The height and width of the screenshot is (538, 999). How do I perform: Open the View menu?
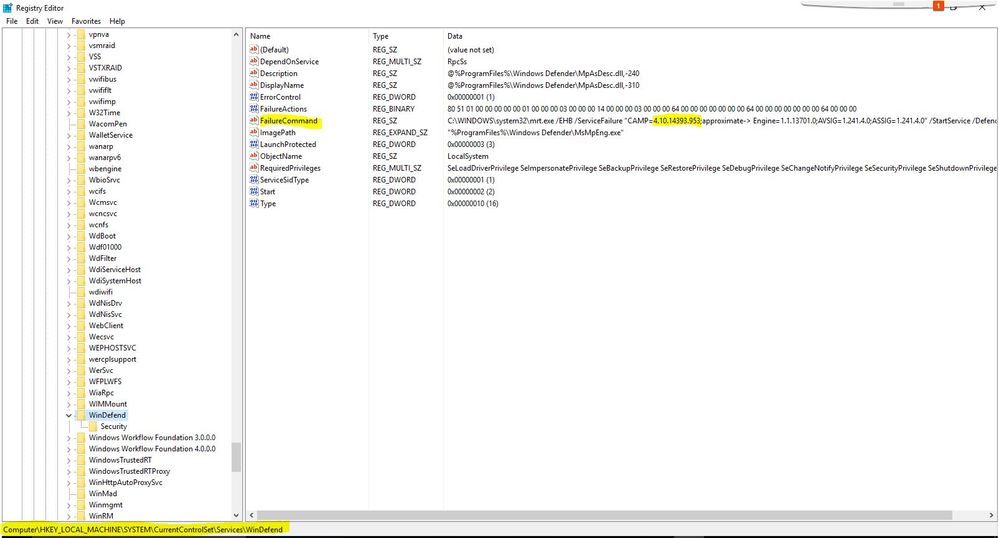(x=55, y=21)
